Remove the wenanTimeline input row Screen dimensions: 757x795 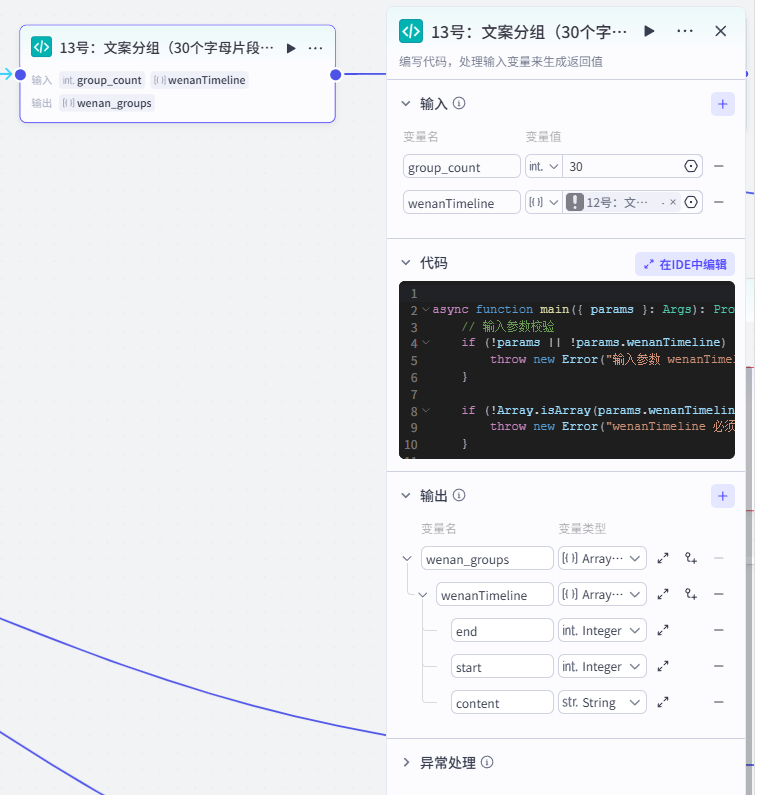click(718, 202)
